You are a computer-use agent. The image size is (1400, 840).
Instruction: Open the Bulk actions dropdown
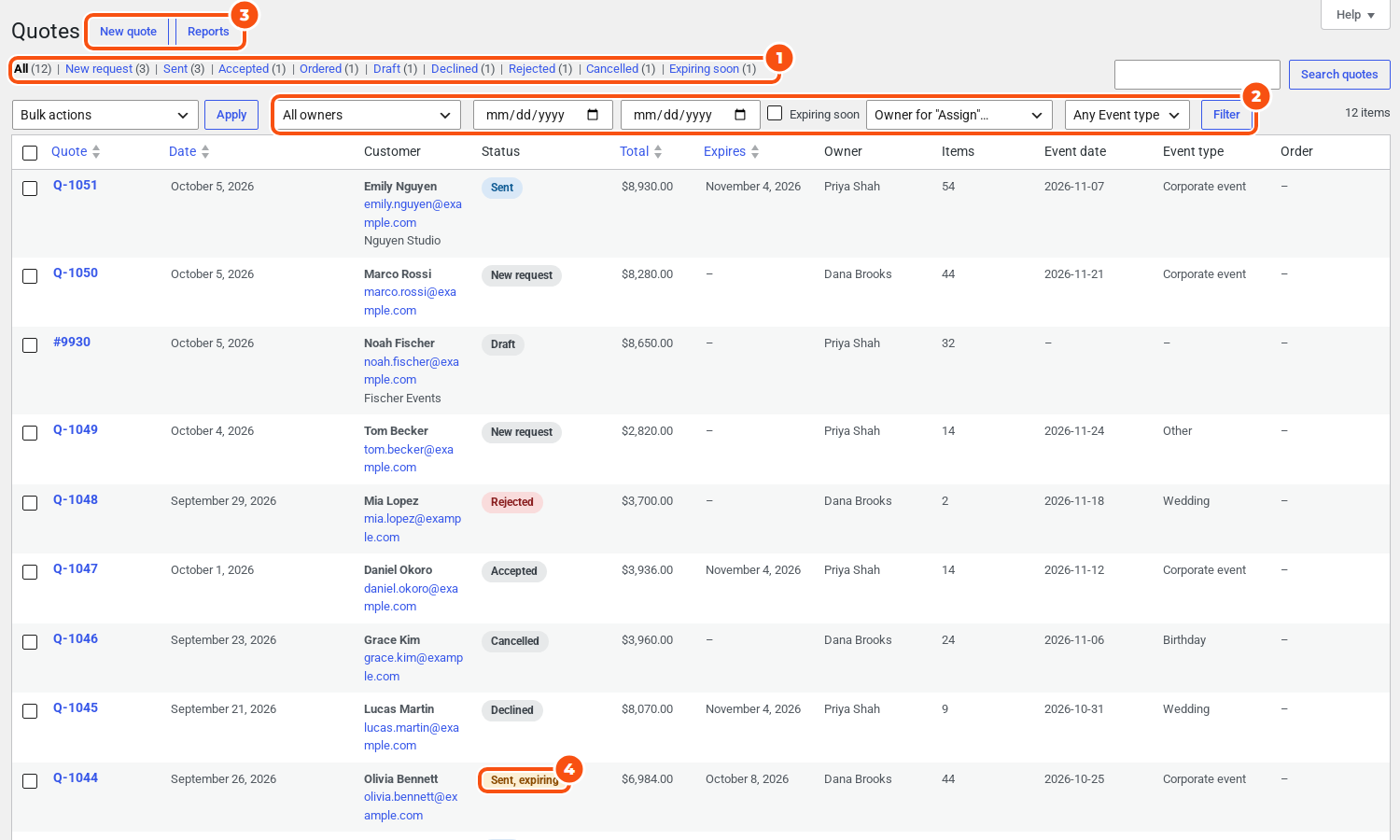105,115
